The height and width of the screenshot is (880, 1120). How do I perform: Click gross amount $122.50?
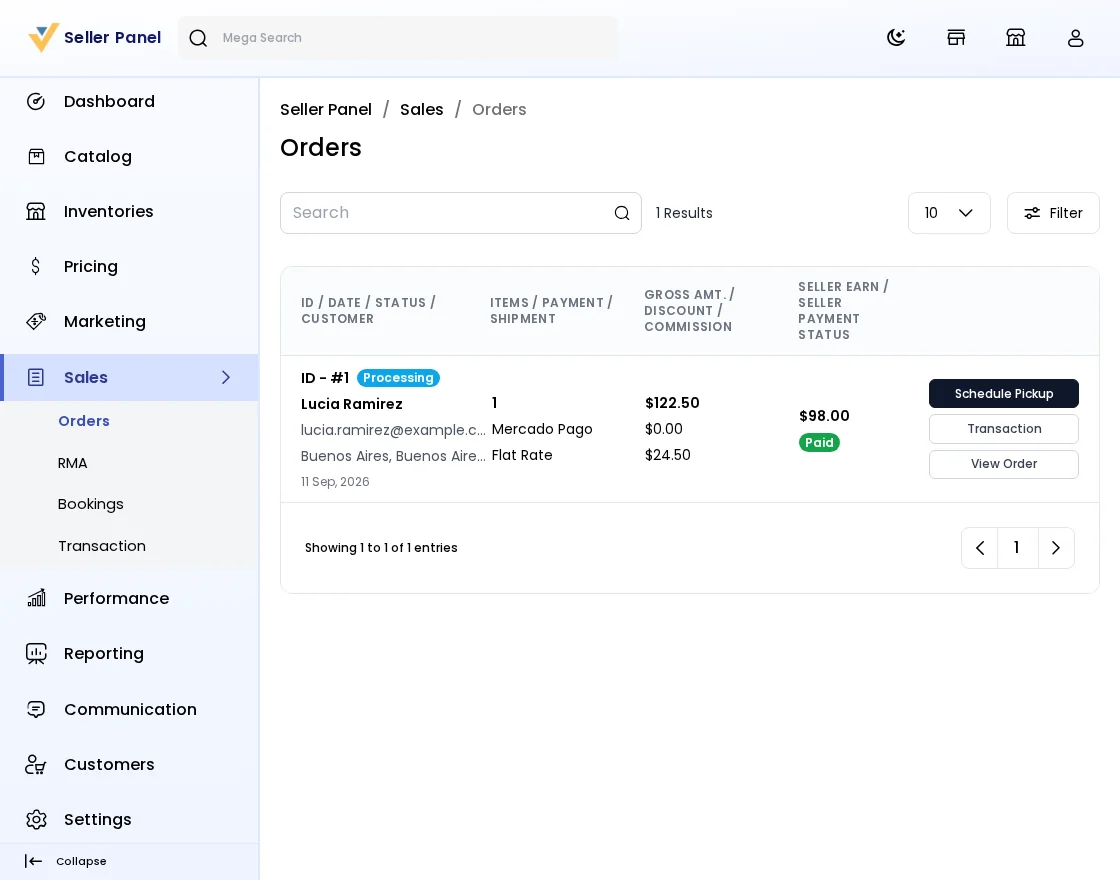[672, 403]
